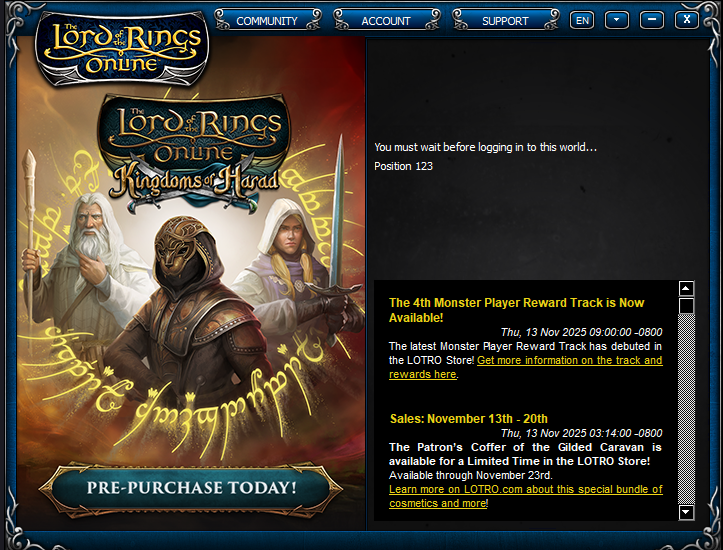This screenshot has width=723, height=550.
Task: Close the launcher with X button
Action: point(687,20)
